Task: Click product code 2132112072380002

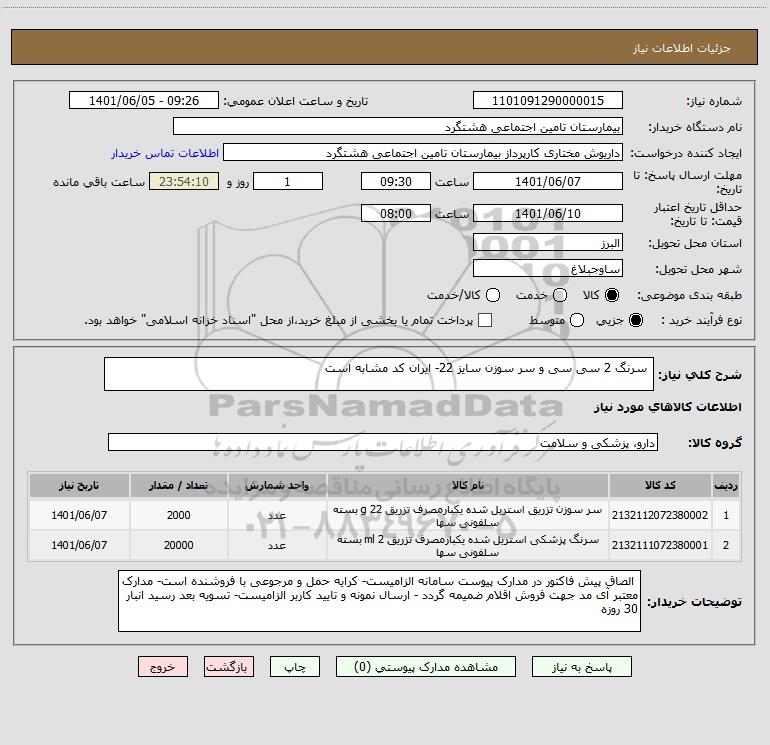Action: tap(660, 515)
